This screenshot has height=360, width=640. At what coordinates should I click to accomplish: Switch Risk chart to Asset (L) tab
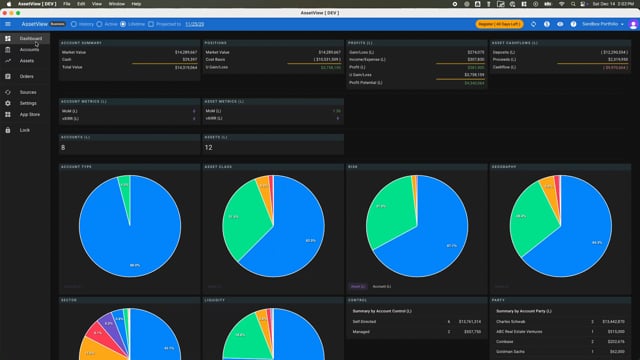(x=358, y=287)
